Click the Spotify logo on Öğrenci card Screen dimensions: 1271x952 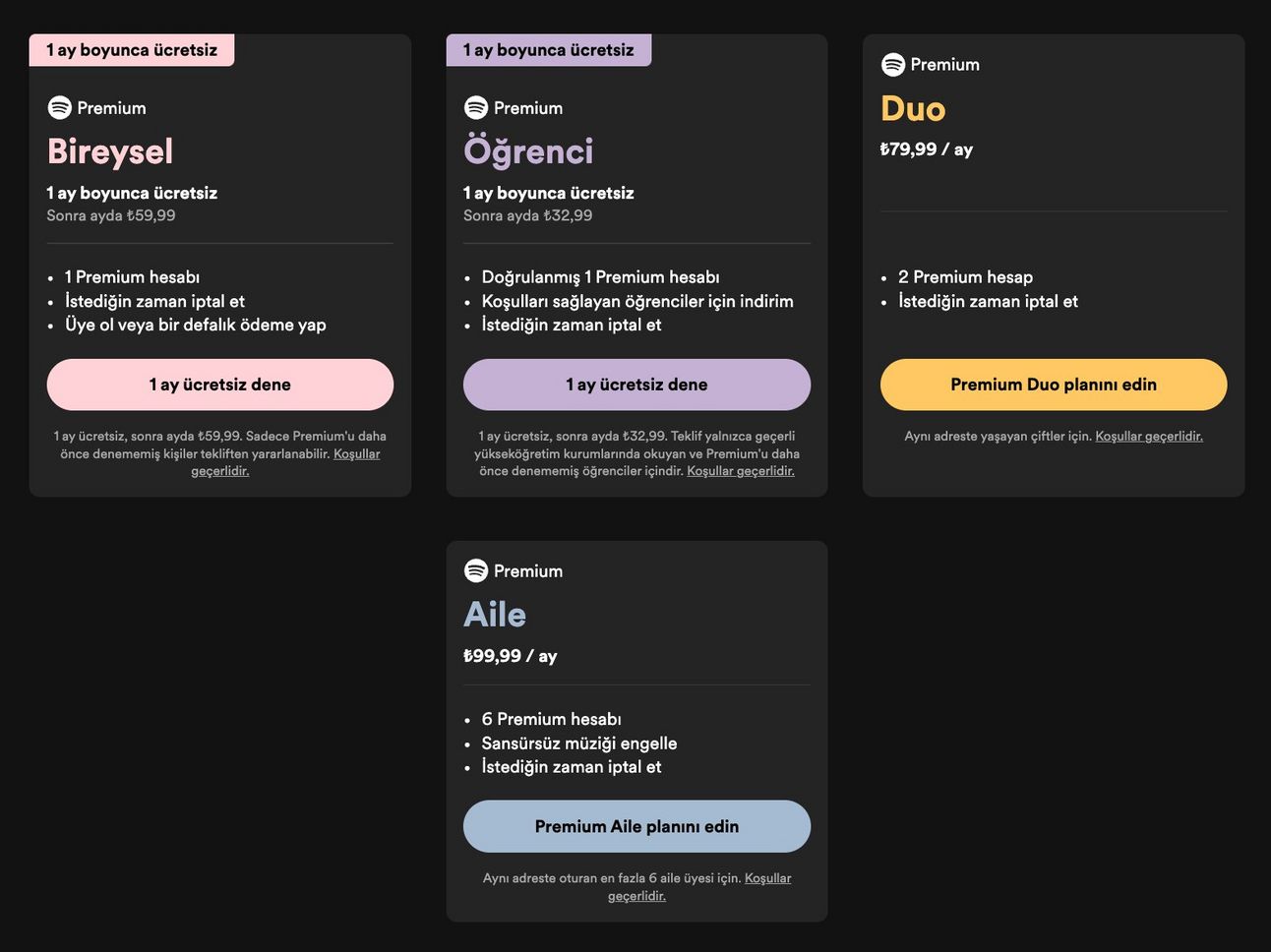(476, 107)
